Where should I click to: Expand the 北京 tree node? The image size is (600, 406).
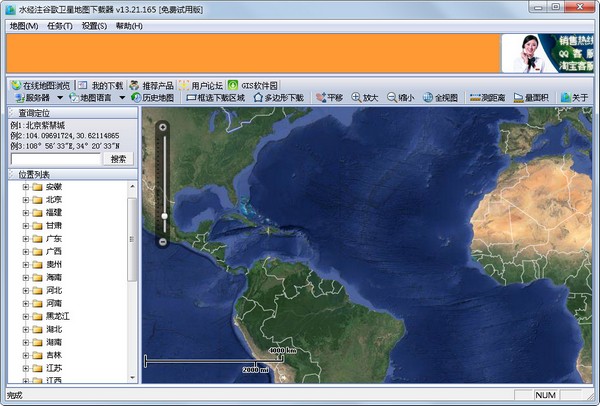pos(25,199)
